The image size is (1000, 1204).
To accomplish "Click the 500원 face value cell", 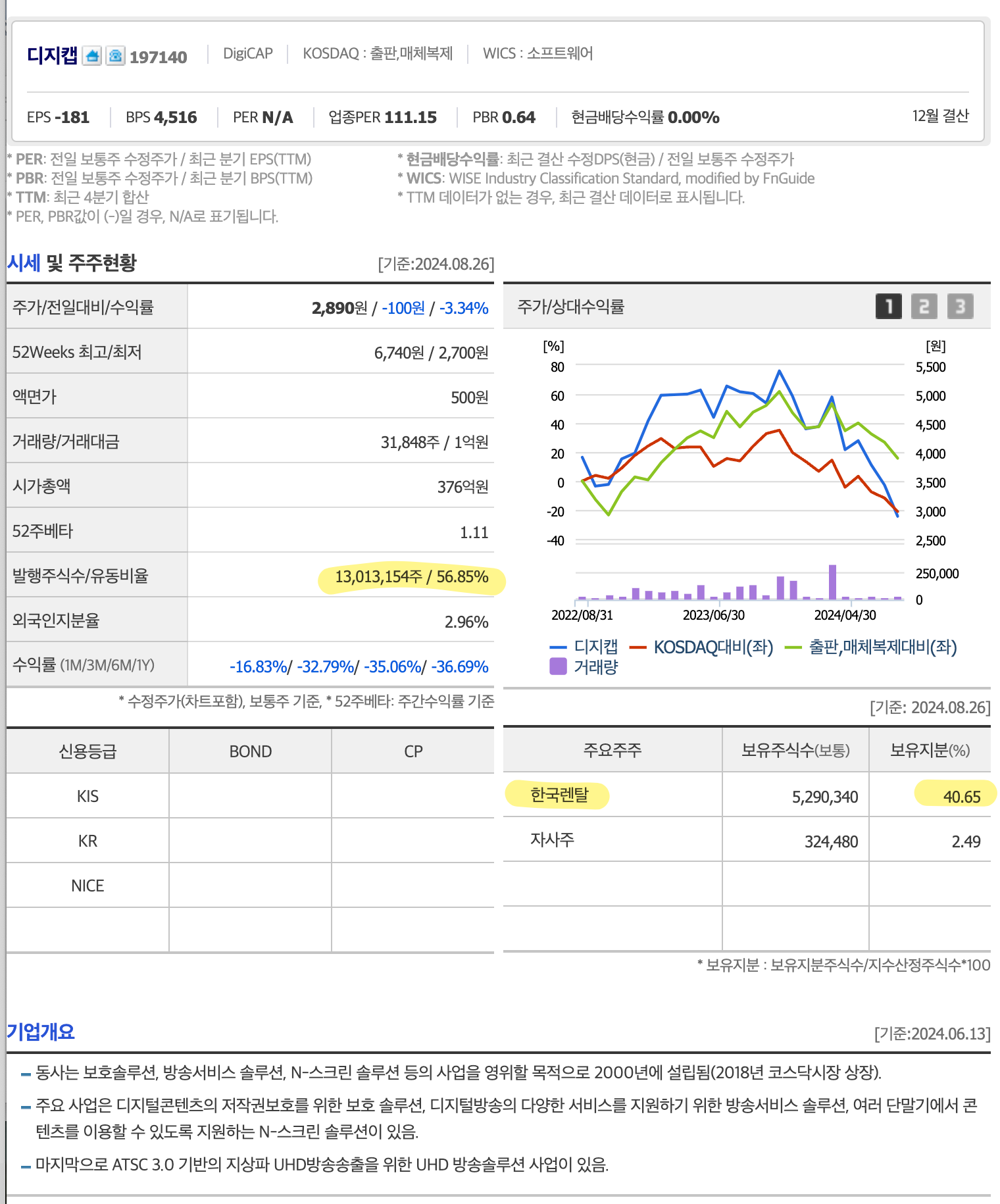I will coord(469,397).
